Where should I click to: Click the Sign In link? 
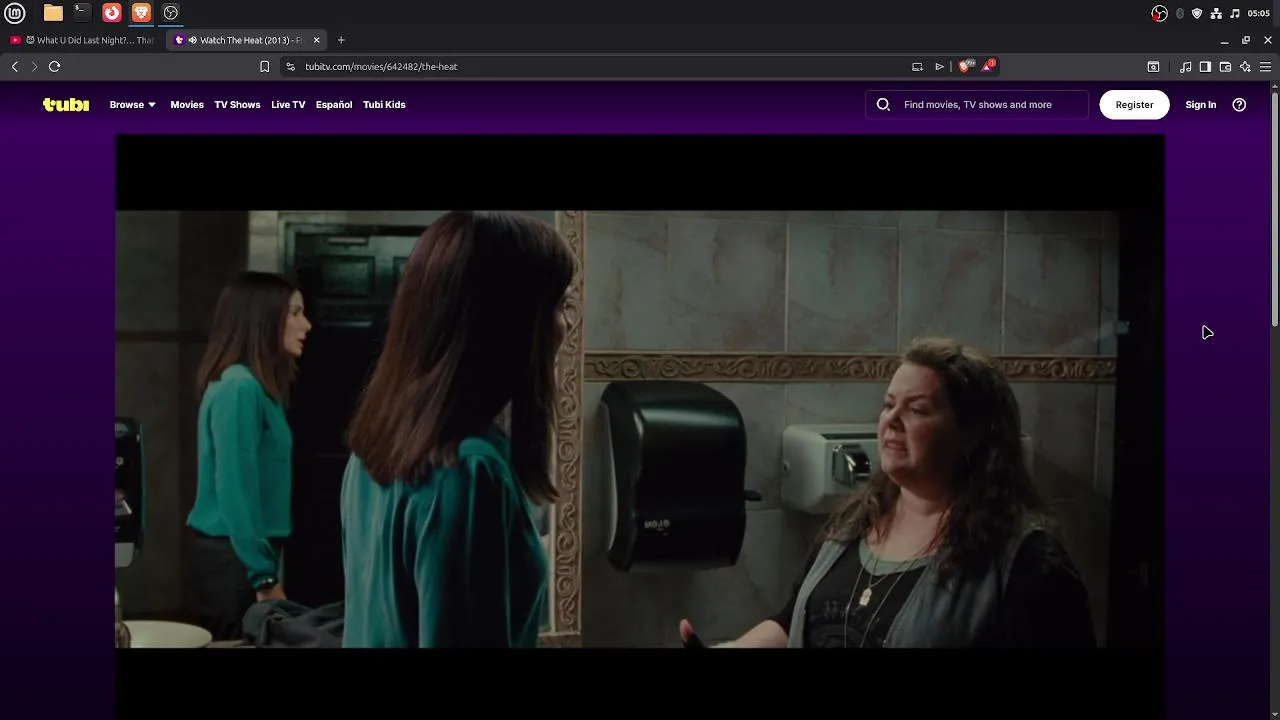[1200, 104]
